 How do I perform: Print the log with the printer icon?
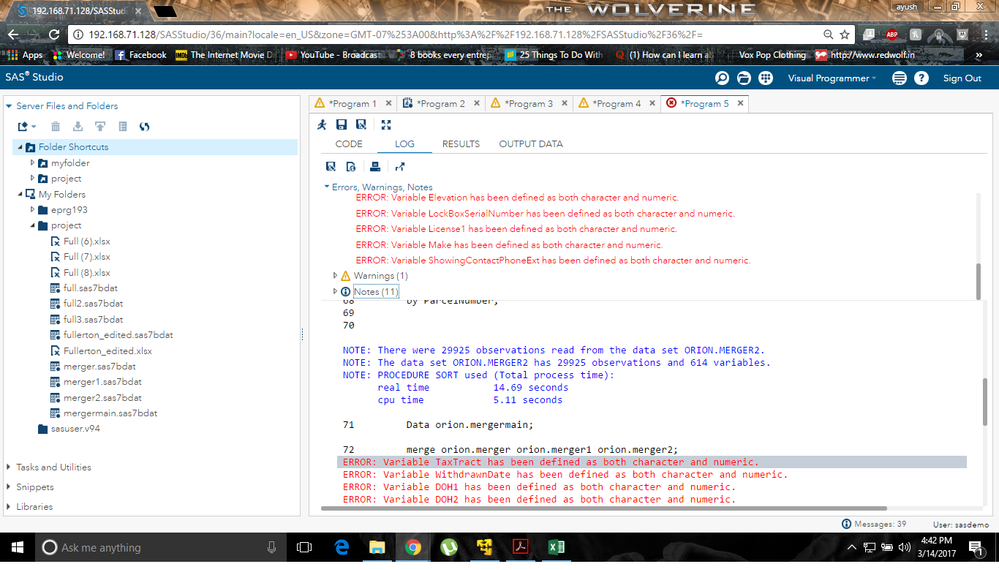375,167
